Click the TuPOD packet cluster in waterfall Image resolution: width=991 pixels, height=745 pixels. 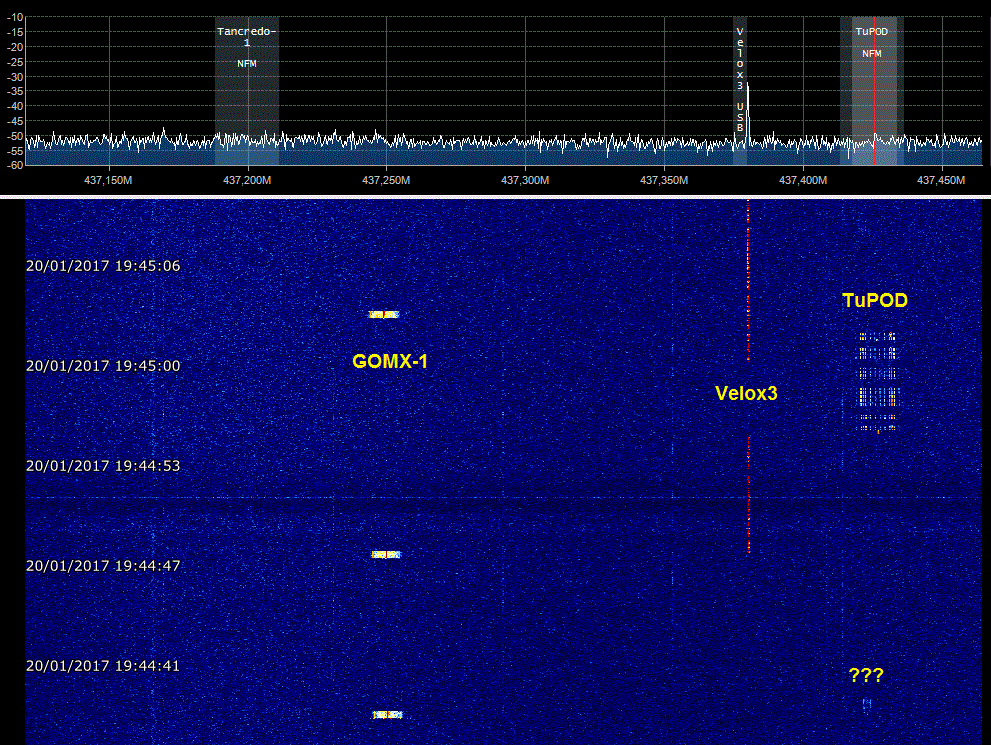pos(877,383)
